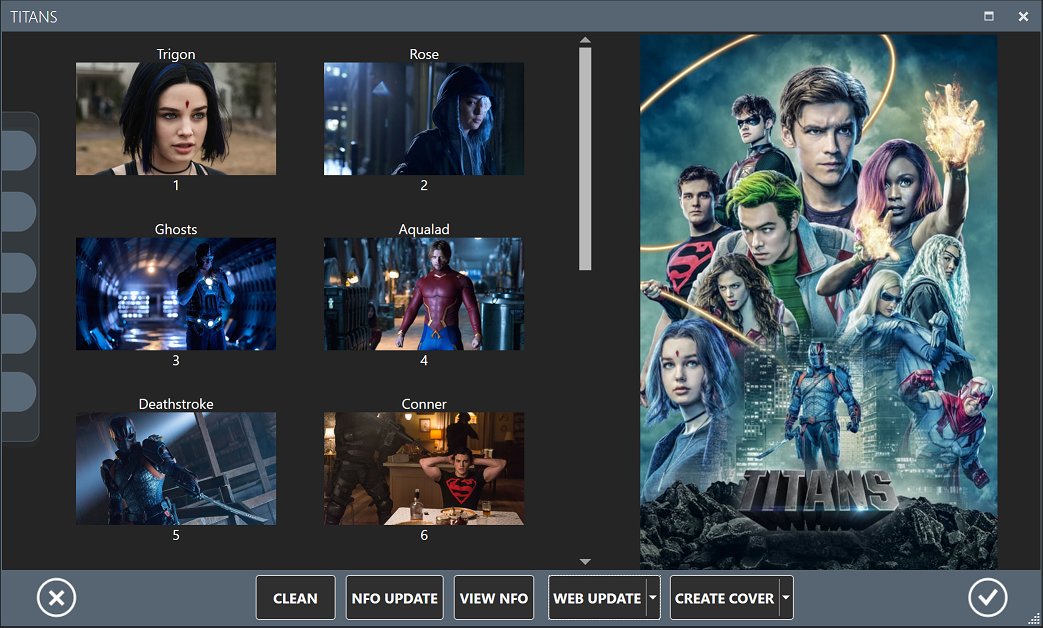The image size is (1043, 628).
Task: Click the episode title text 'Conner'
Action: point(424,404)
